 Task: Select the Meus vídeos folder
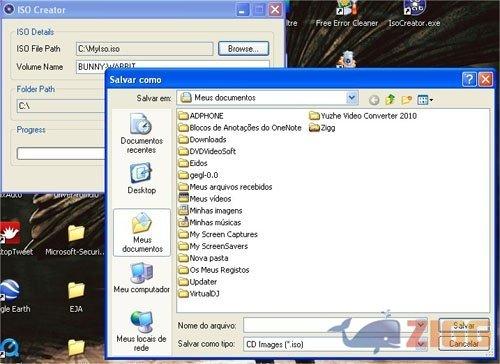point(205,199)
